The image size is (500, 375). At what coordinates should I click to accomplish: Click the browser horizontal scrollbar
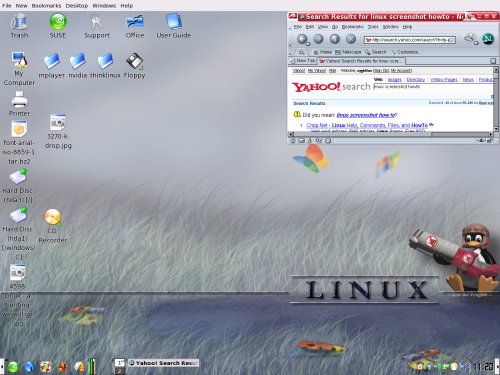pyautogui.click(x=392, y=134)
